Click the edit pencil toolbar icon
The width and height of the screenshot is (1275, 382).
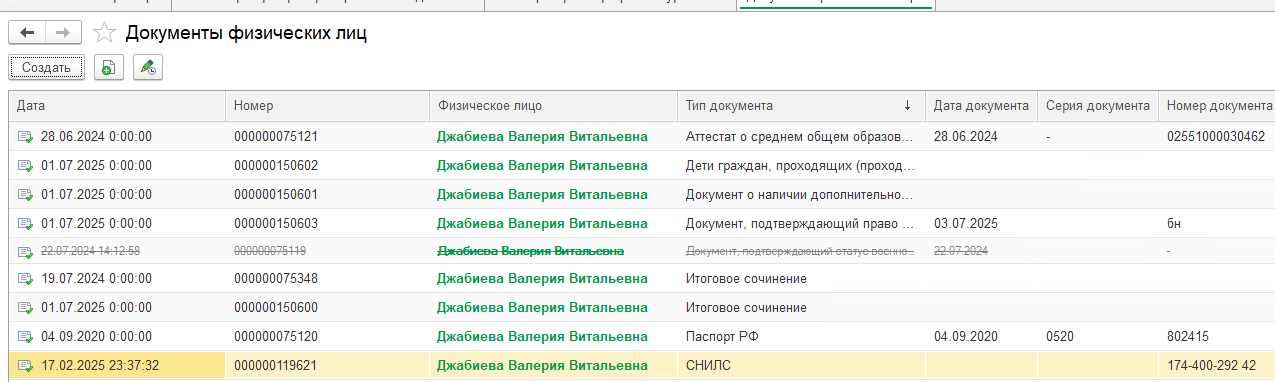pyautogui.click(x=148, y=68)
